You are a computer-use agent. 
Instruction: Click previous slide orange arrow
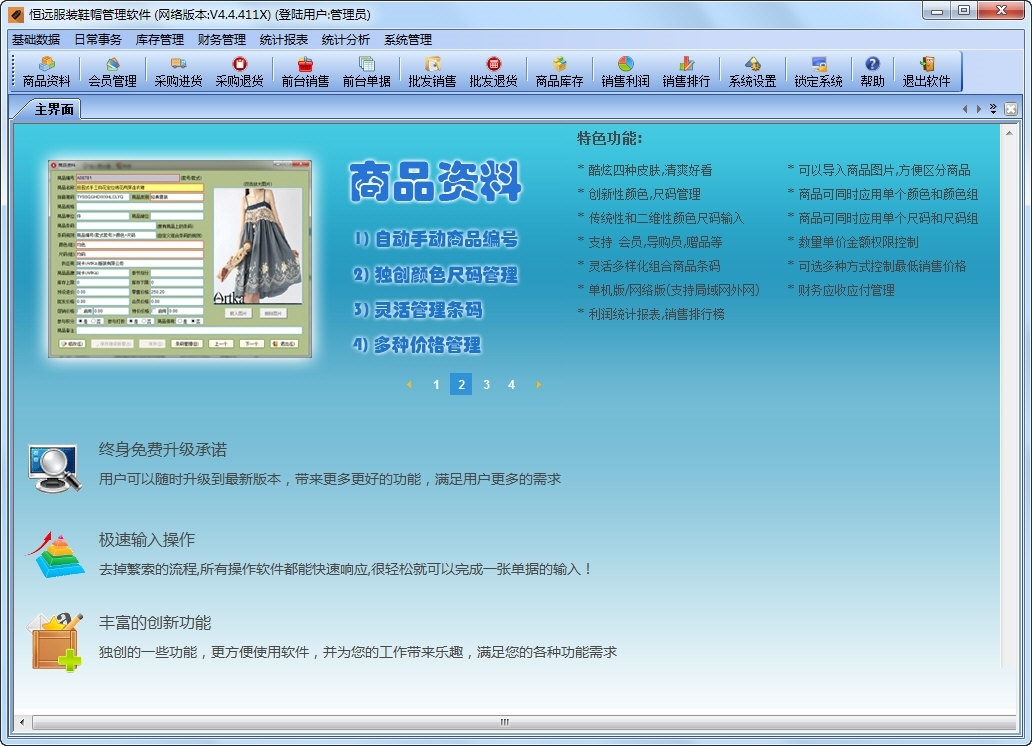point(409,385)
